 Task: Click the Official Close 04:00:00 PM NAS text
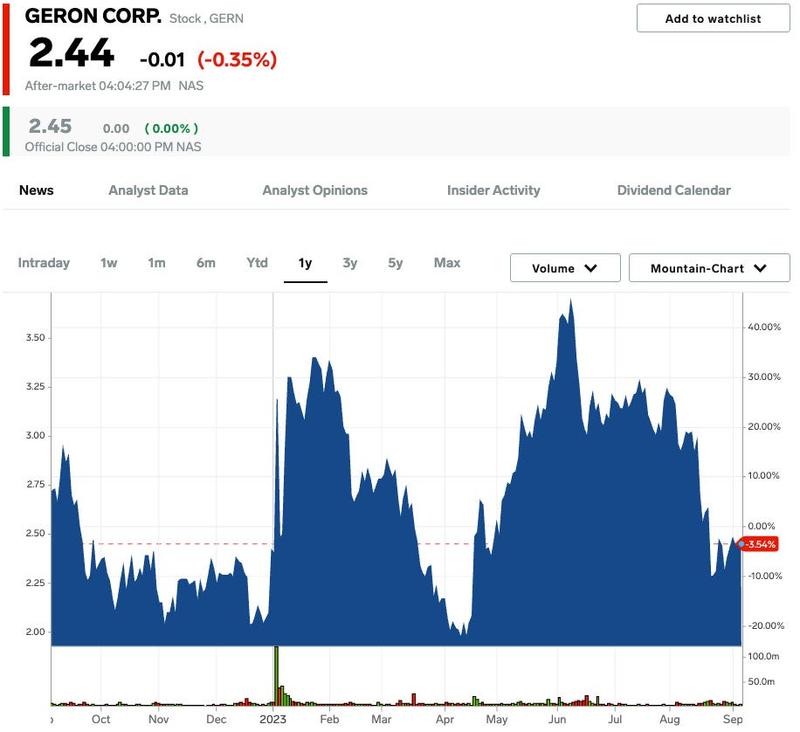[x=113, y=147]
